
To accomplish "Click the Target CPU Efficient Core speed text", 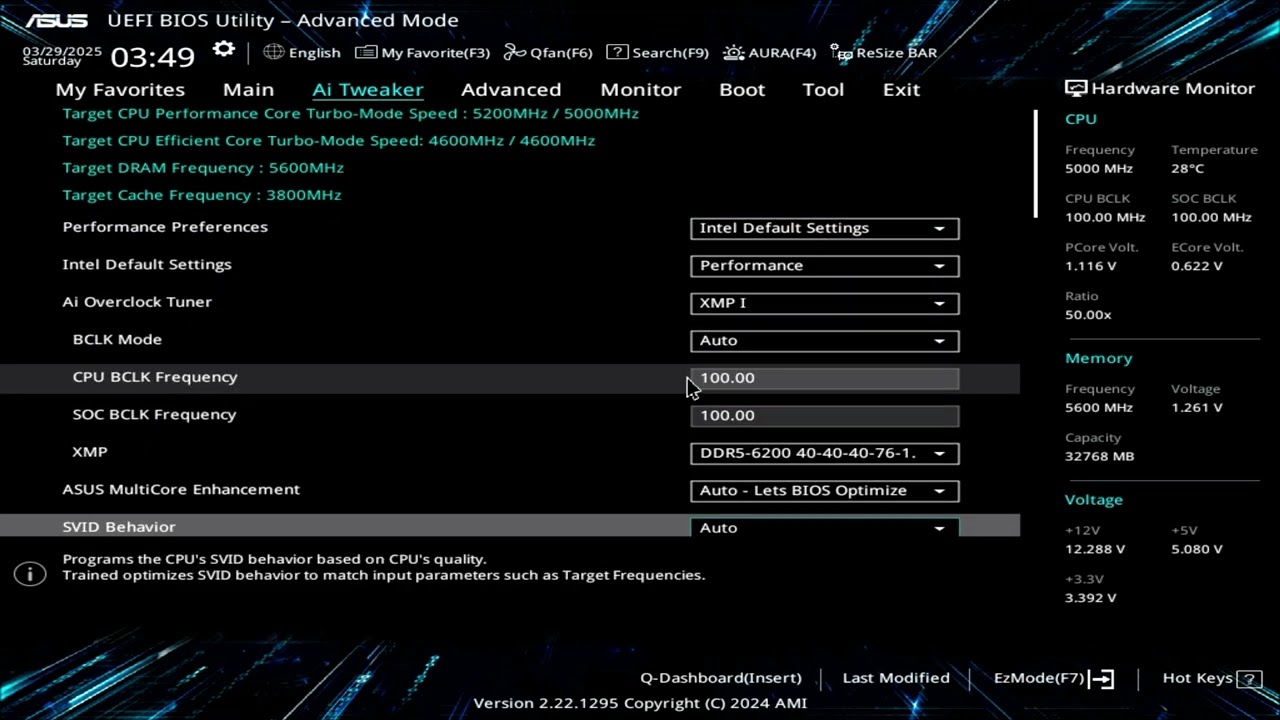I will point(329,141).
